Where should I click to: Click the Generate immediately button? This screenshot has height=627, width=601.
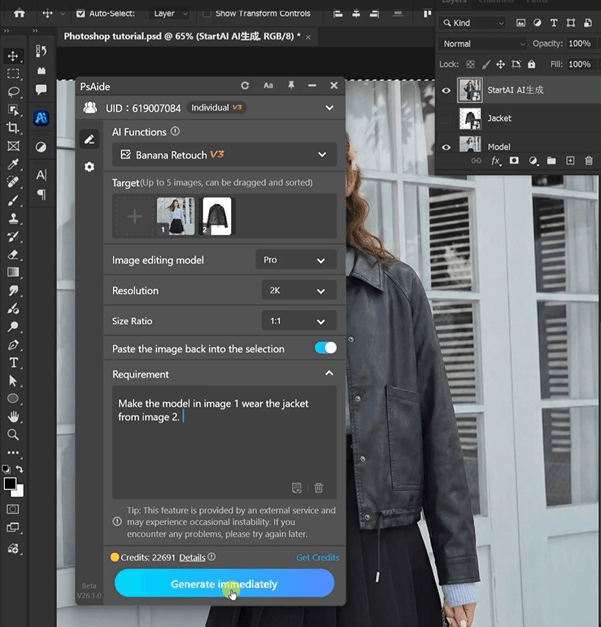(x=224, y=584)
